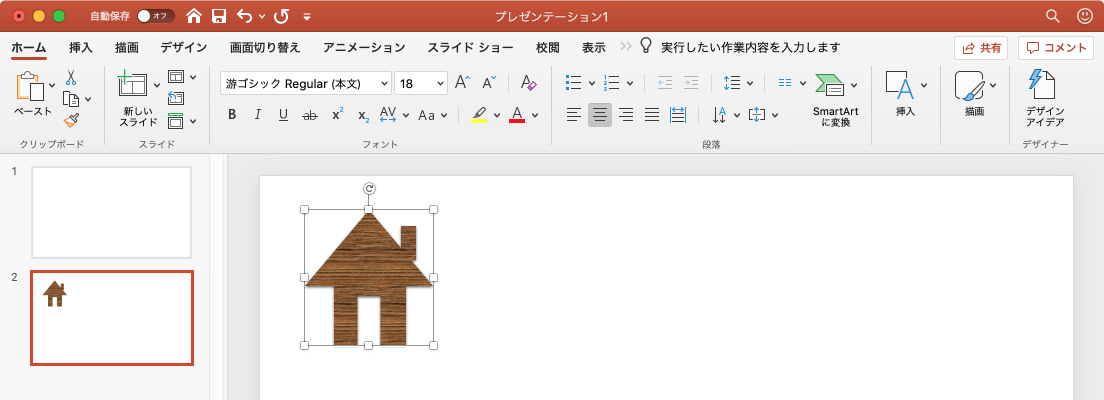Toggle Bold formatting

[232, 115]
